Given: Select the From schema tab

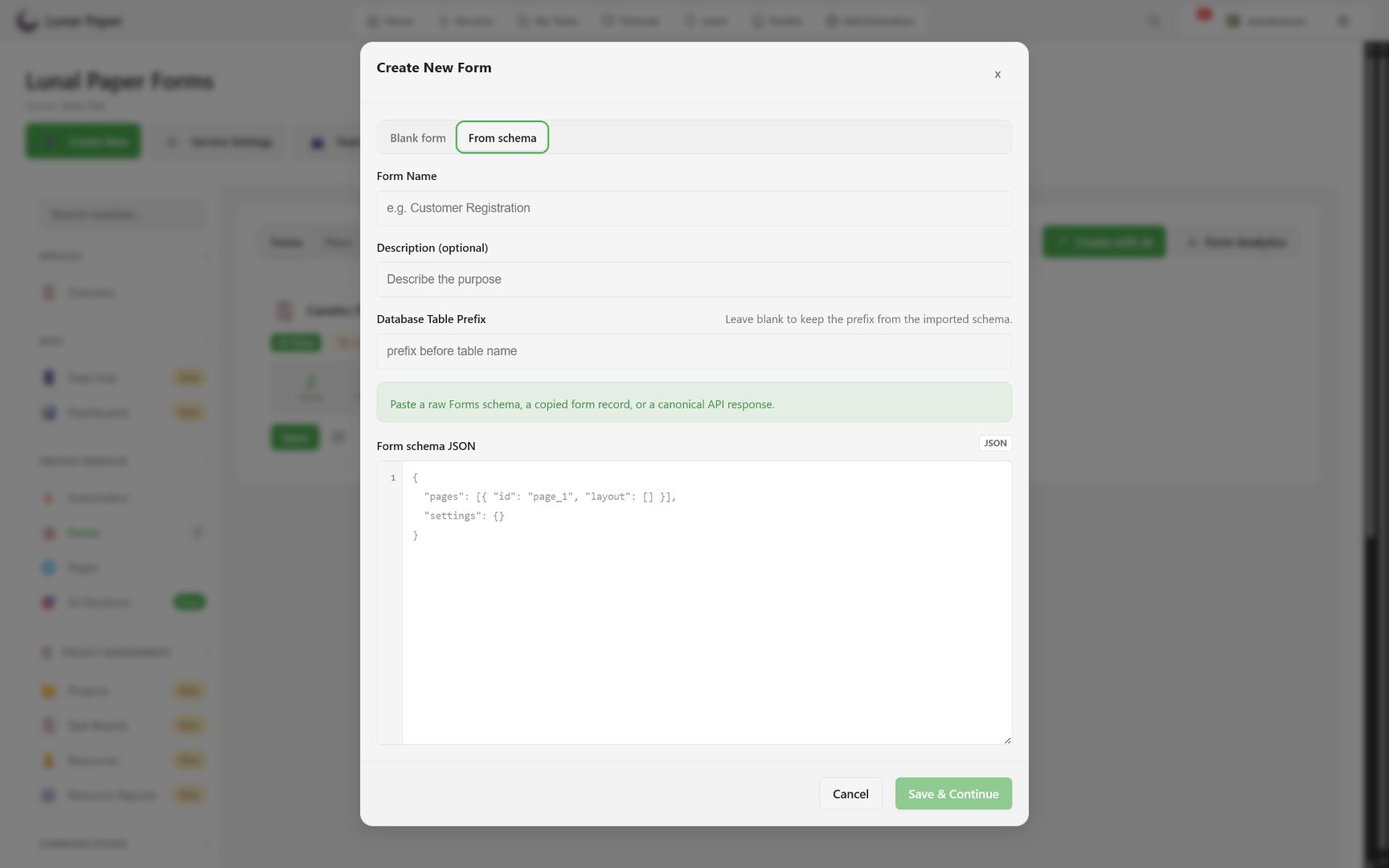Looking at the screenshot, I should click(x=502, y=137).
